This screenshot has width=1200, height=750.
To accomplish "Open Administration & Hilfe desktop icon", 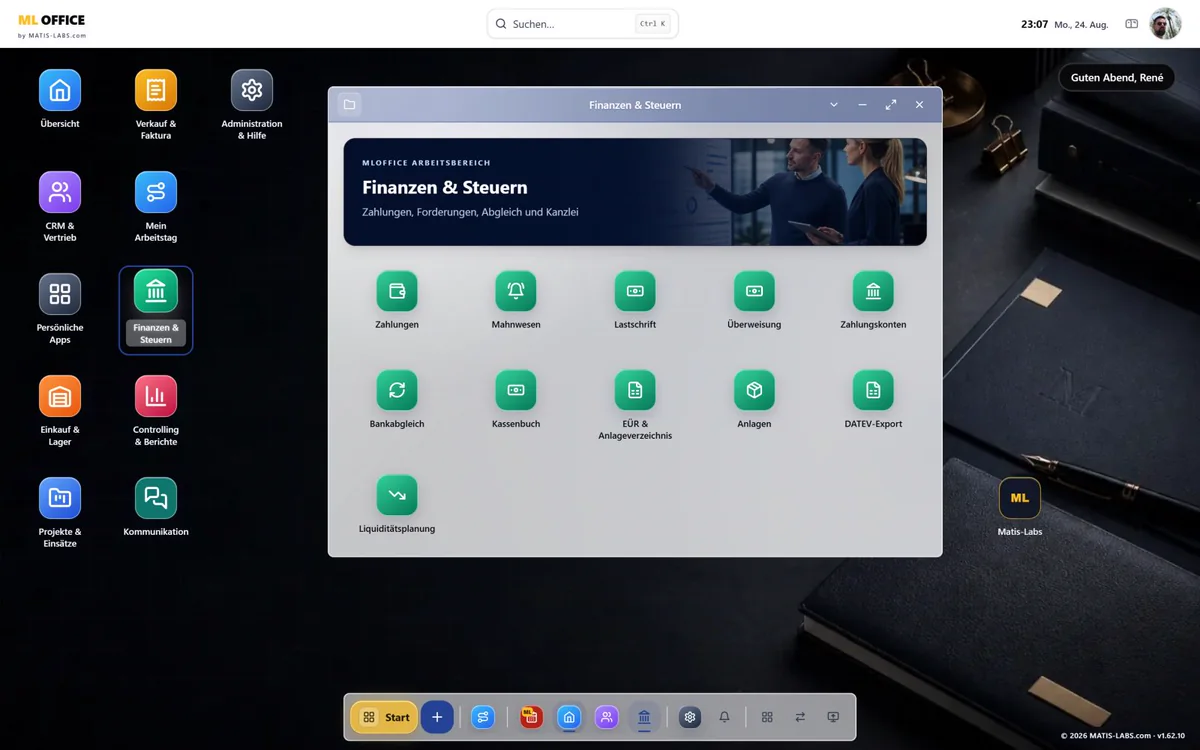I will click(252, 90).
